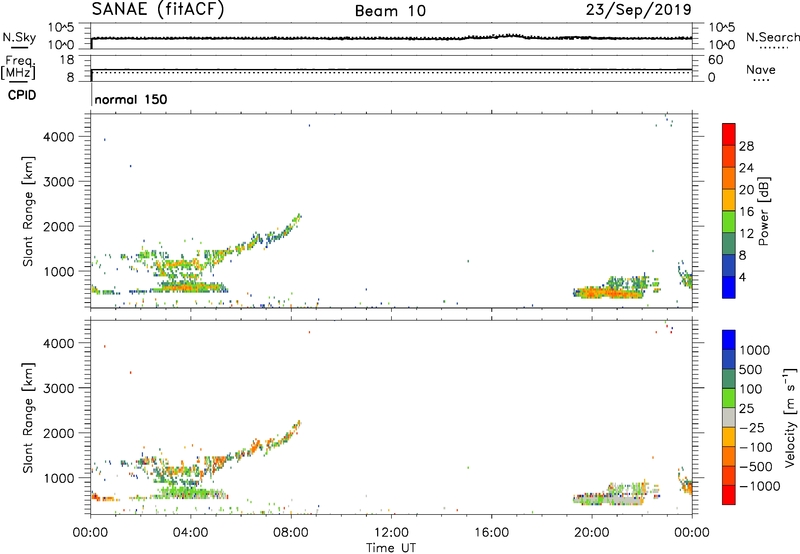Click the 'SANAE (fitACF)' title text
Screen dimensions: 800x554
coord(158,9)
